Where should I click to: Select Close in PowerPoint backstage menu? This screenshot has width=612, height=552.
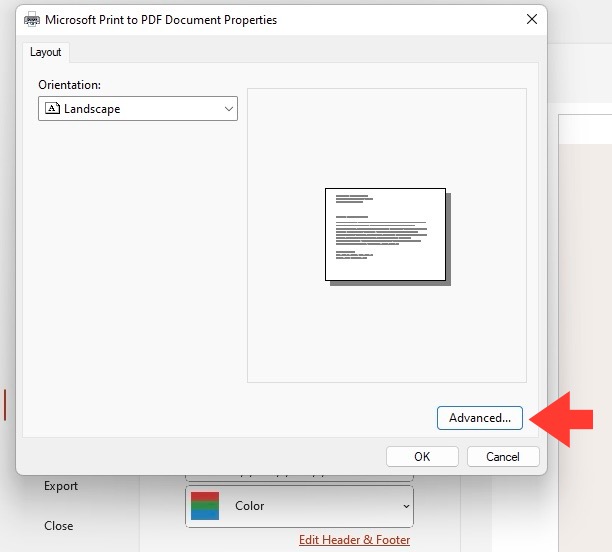coord(59,526)
